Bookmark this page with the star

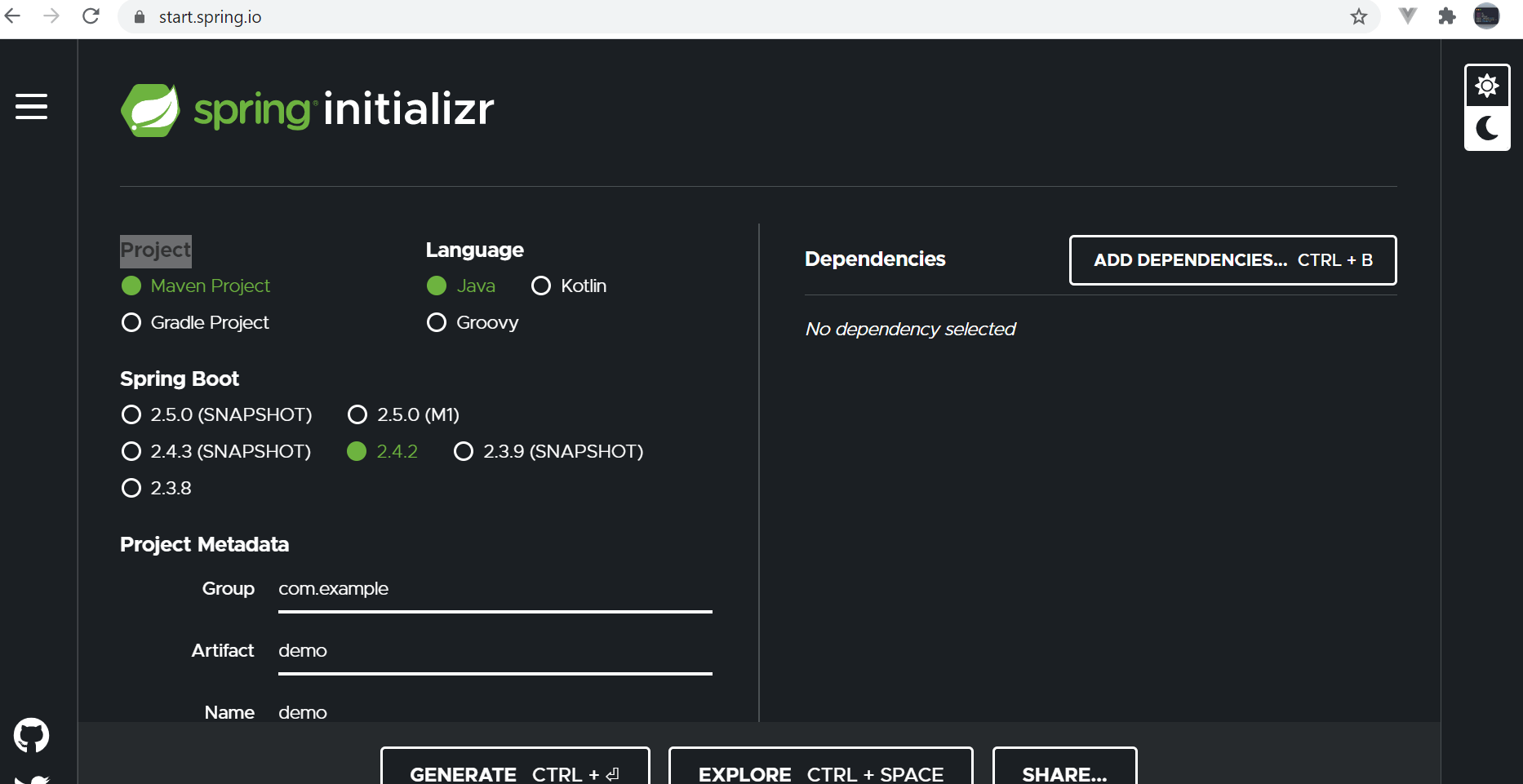(x=1358, y=16)
